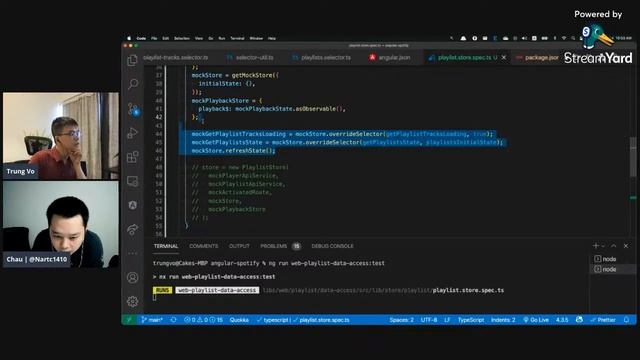Screen dimensions: 640x360
Task: Click the TypeScript version 4.3.5 in status bar
Action: pyautogui.click(x=562, y=320)
